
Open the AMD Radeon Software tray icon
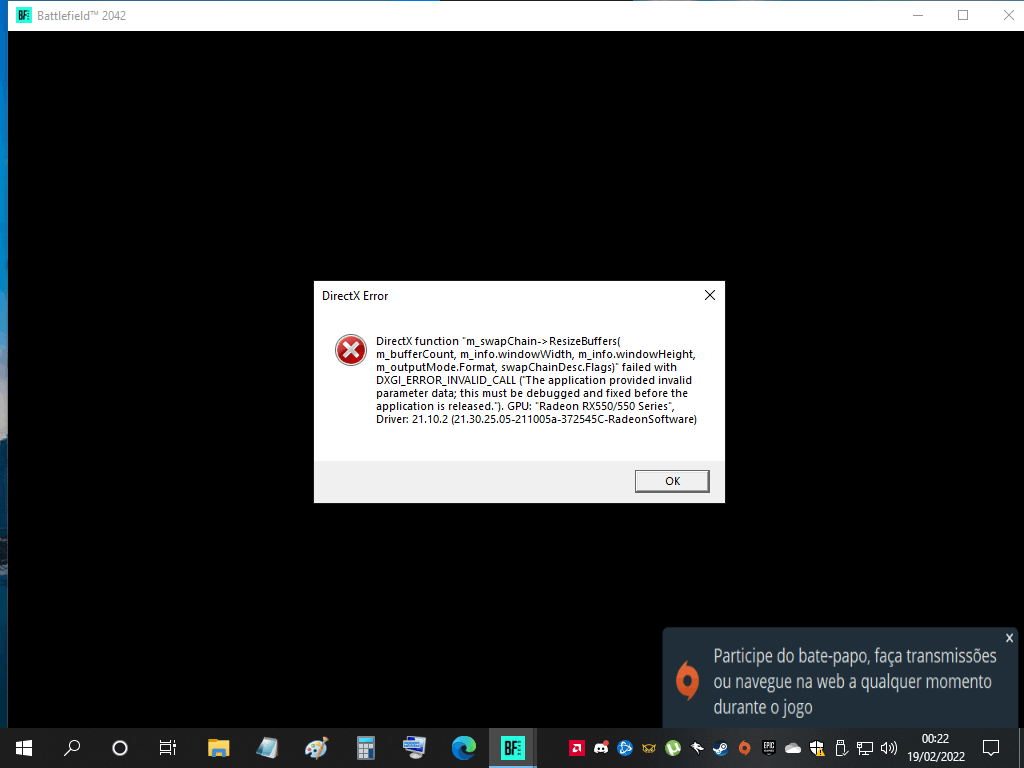coord(577,748)
